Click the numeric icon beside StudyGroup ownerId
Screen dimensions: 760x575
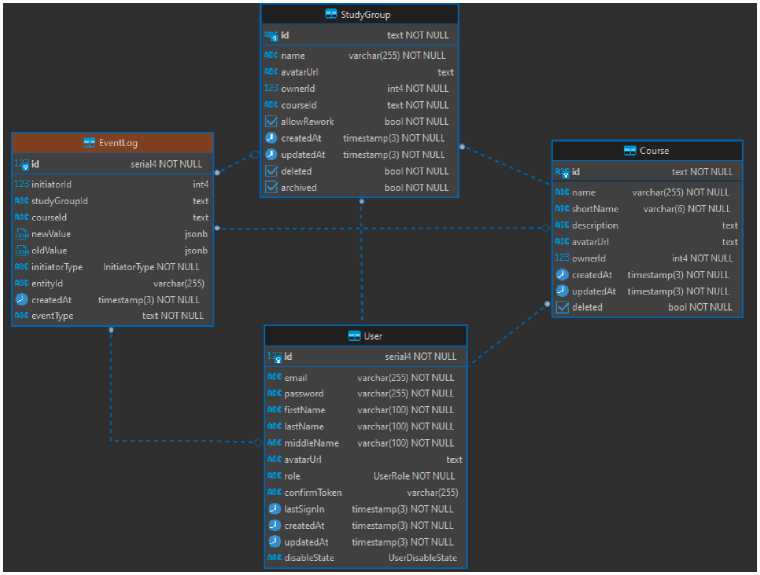point(270,89)
